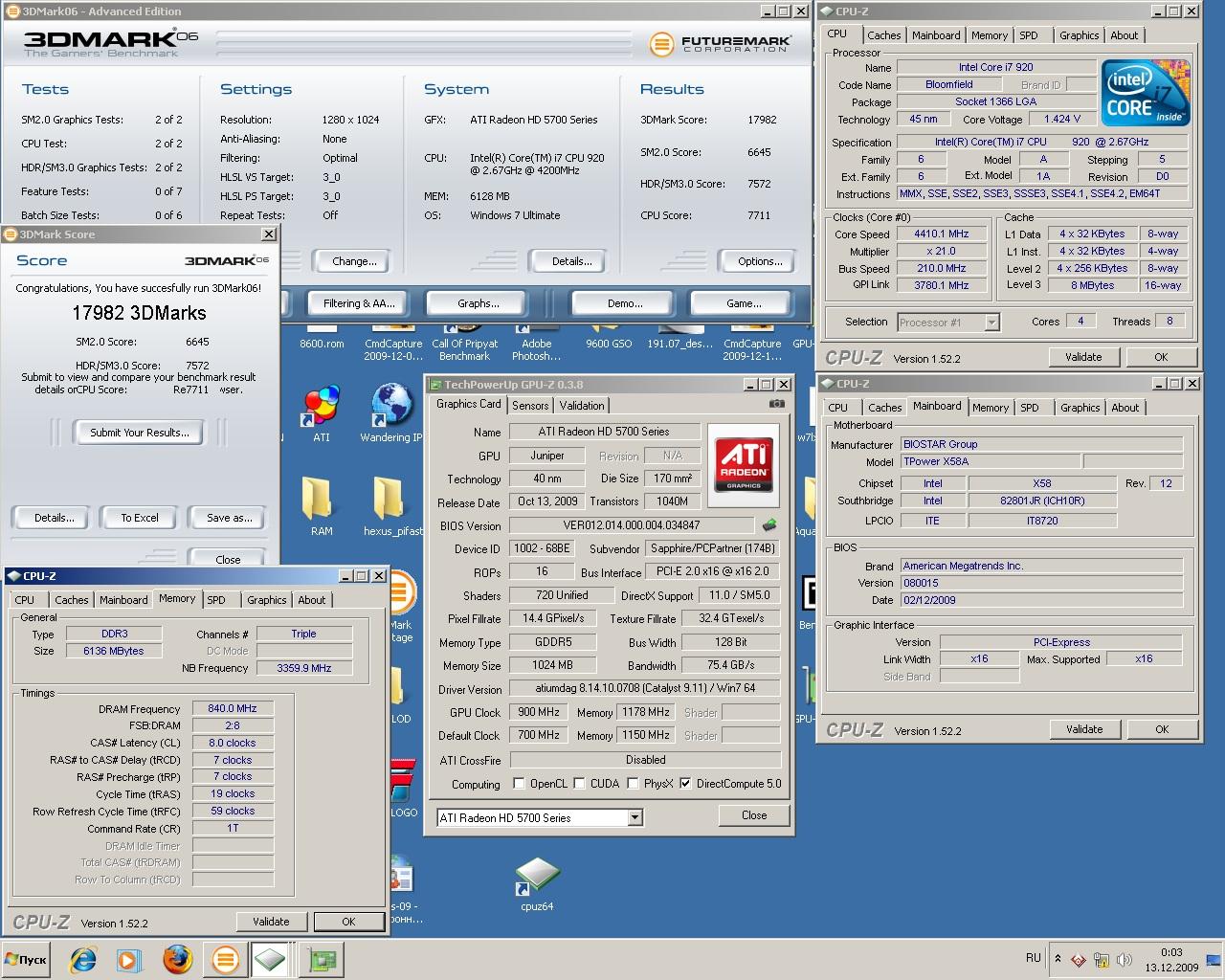Click the RU language indicator in tray
Viewport: 1225px width, 980px height.
click(1034, 958)
